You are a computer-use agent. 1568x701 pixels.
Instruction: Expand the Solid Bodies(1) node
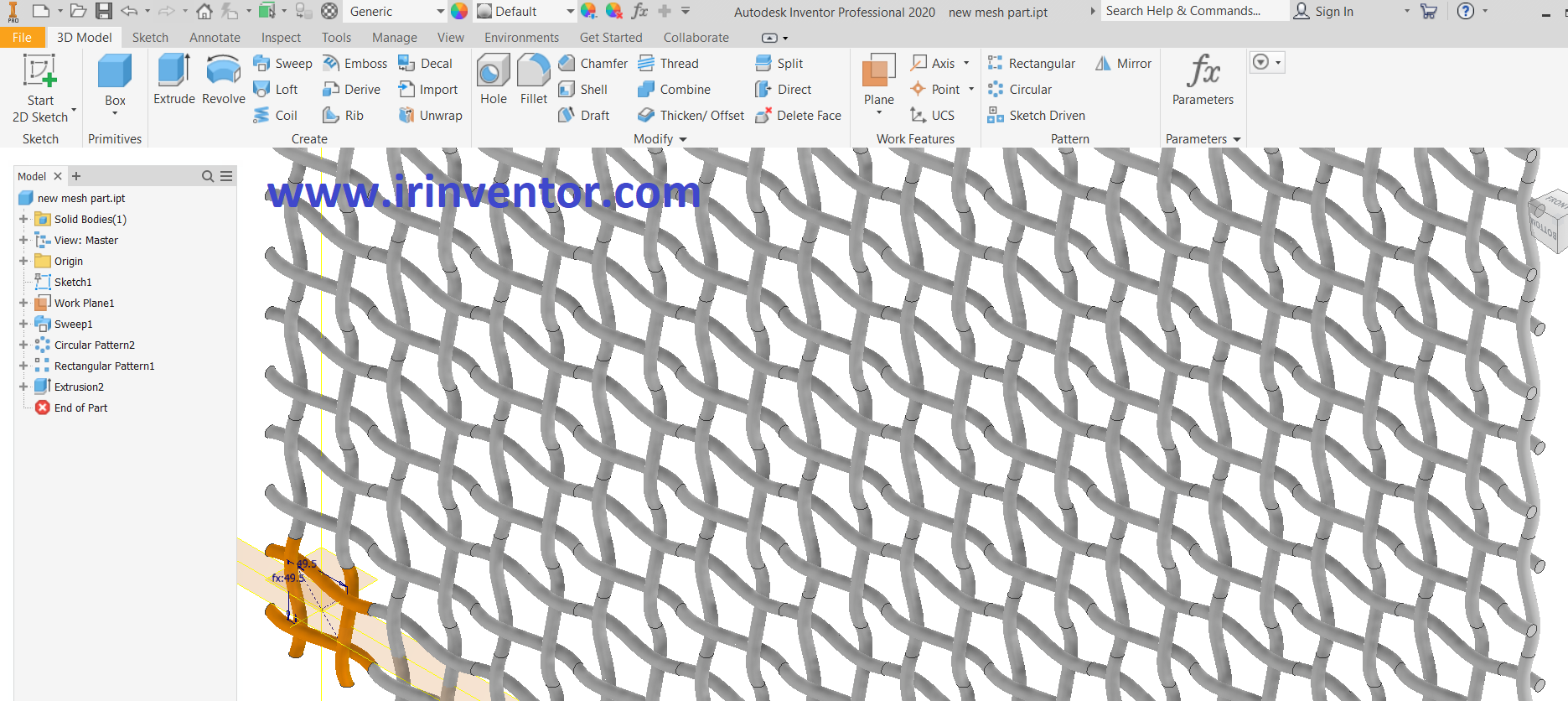(23, 219)
